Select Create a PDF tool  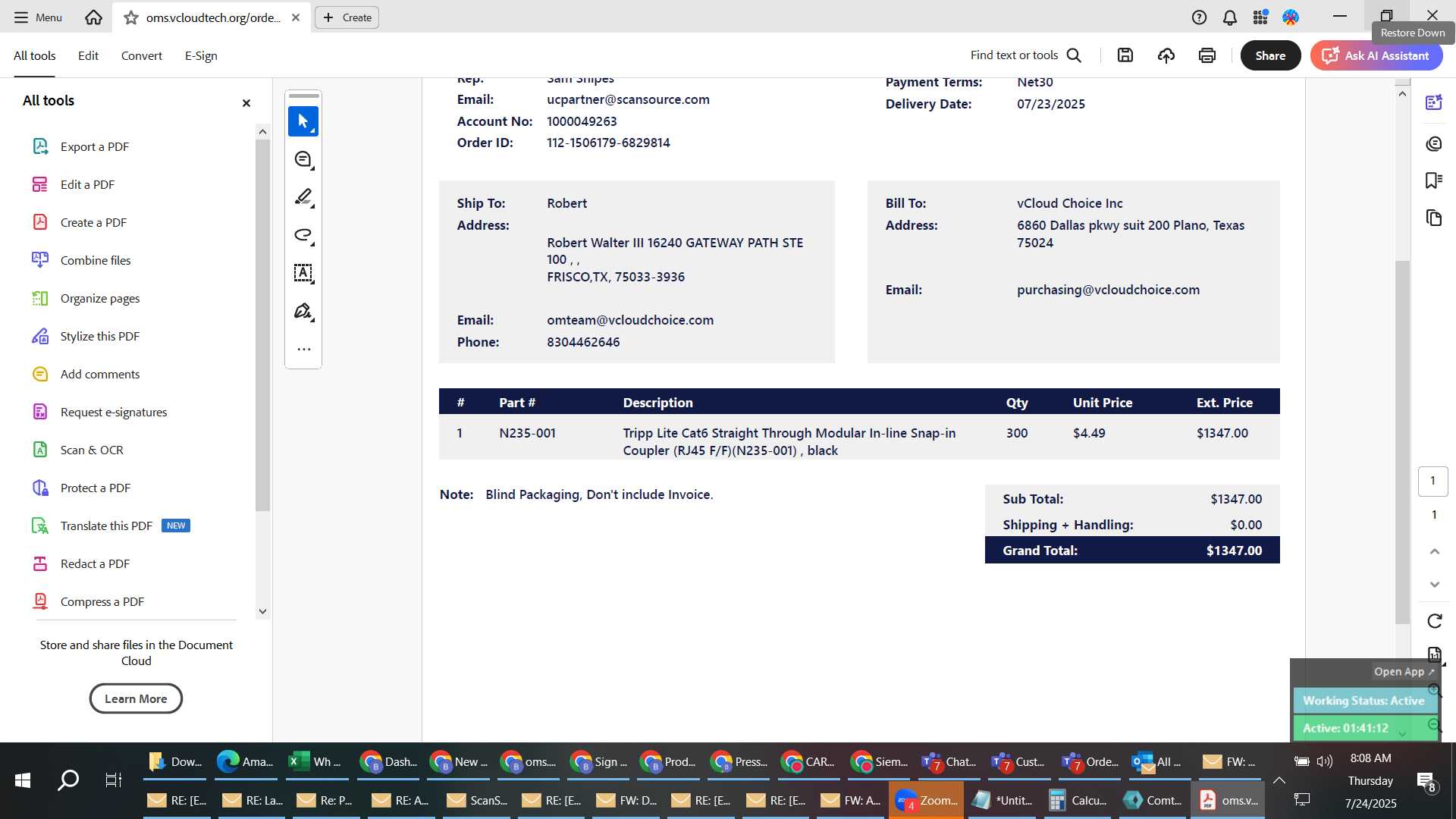tap(80, 222)
